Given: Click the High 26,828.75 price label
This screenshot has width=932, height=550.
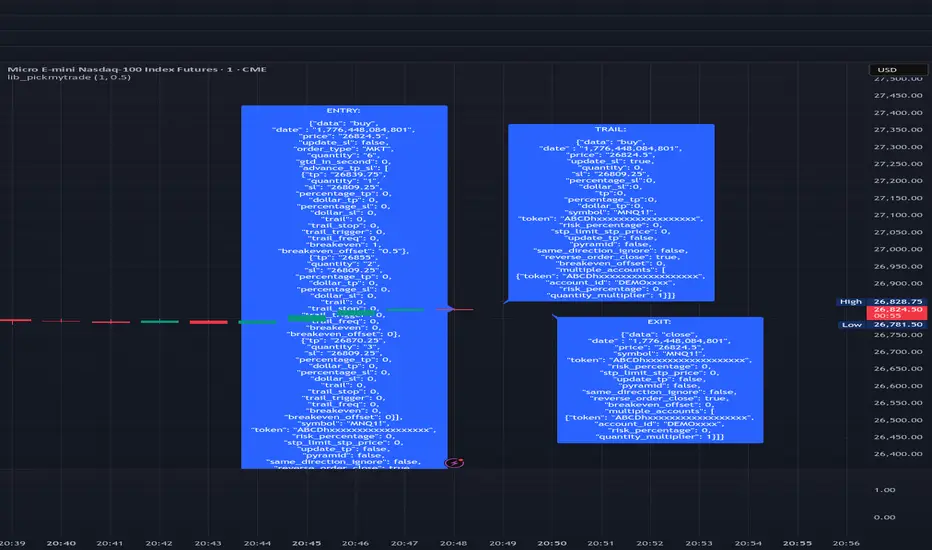Looking at the screenshot, I should (881, 301).
